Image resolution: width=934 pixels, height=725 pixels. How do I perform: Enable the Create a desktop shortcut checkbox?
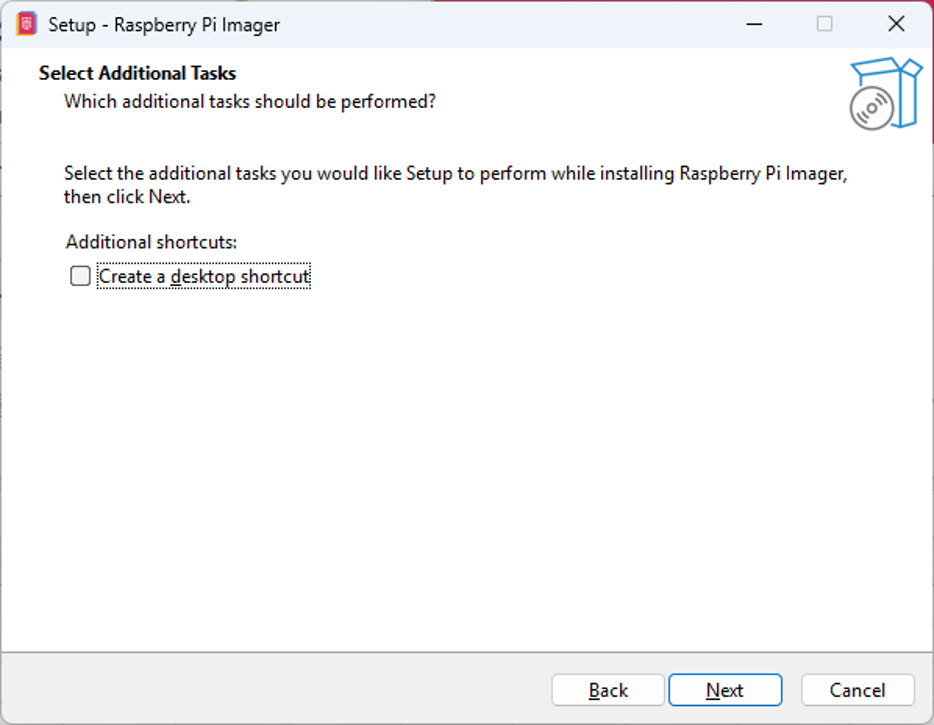click(80, 276)
